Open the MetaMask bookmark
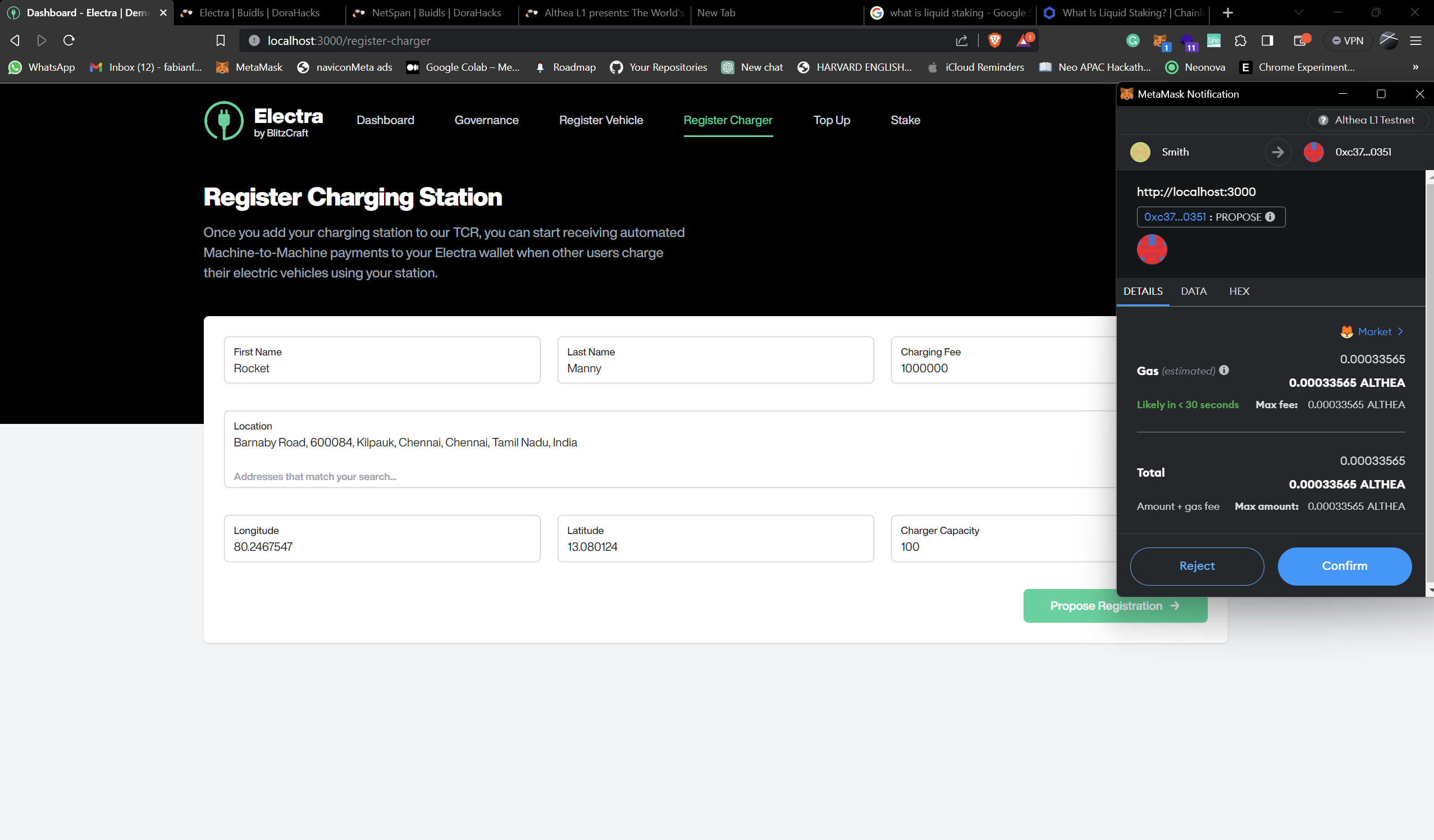Image resolution: width=1434 pixels, height=840 pixels. point(249,67)
